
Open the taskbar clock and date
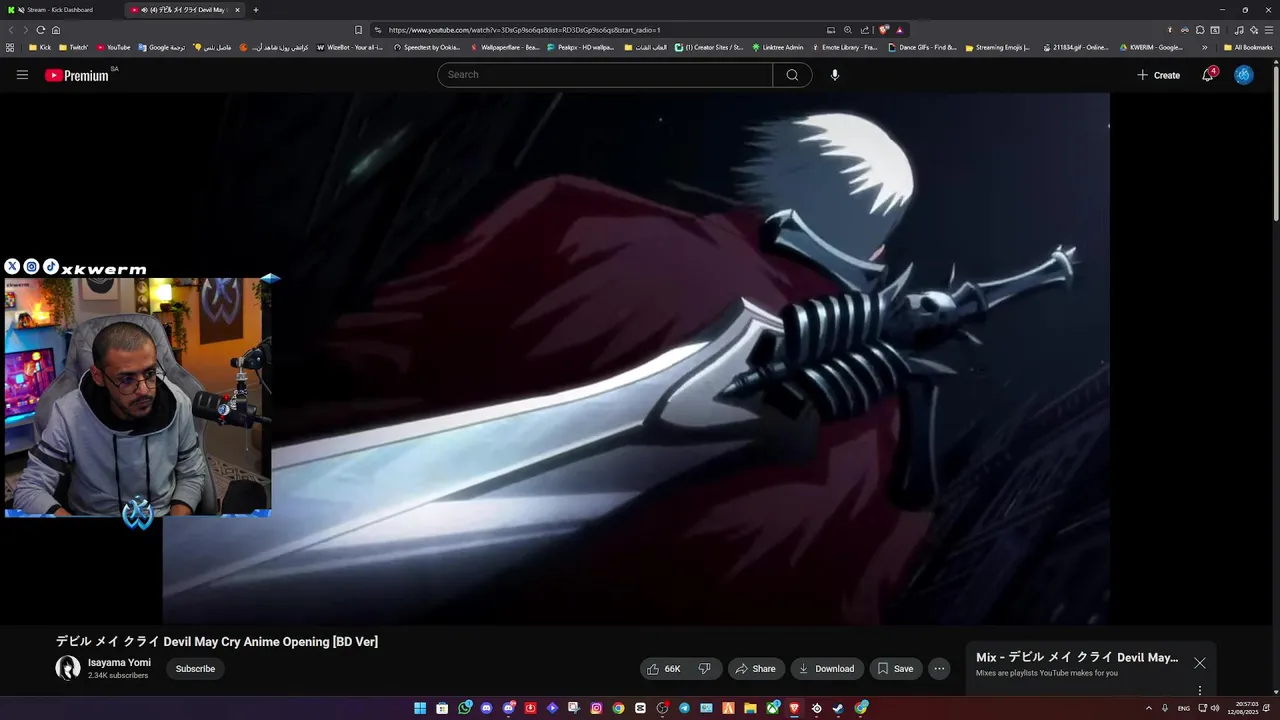[1243, 708]
